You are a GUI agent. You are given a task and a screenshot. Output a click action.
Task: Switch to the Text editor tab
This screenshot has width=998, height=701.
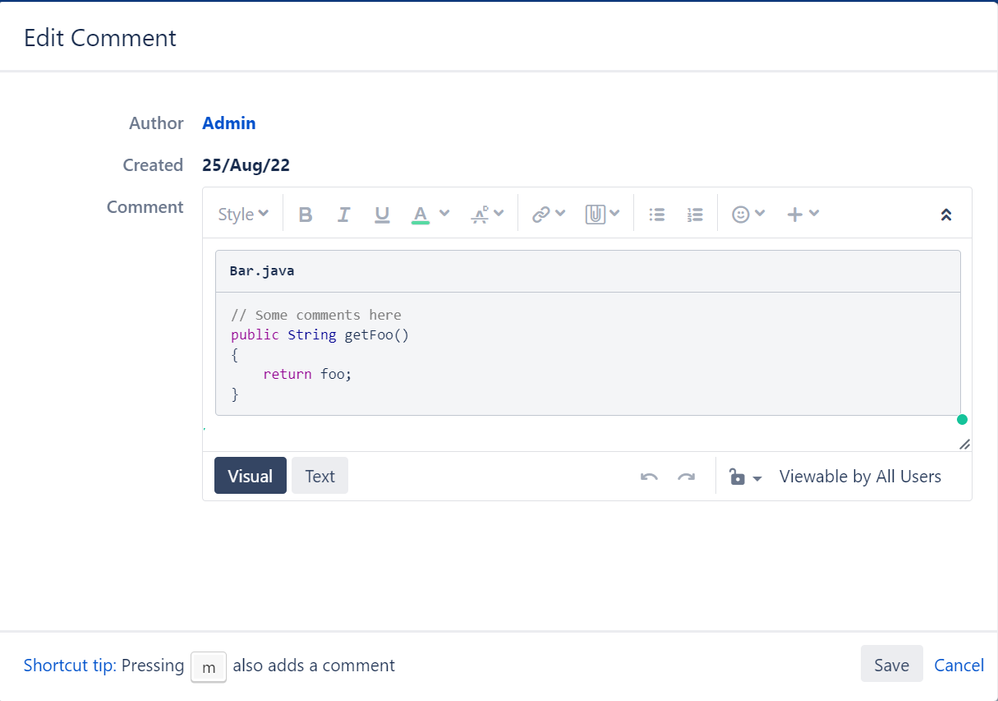tap(320, 476)
